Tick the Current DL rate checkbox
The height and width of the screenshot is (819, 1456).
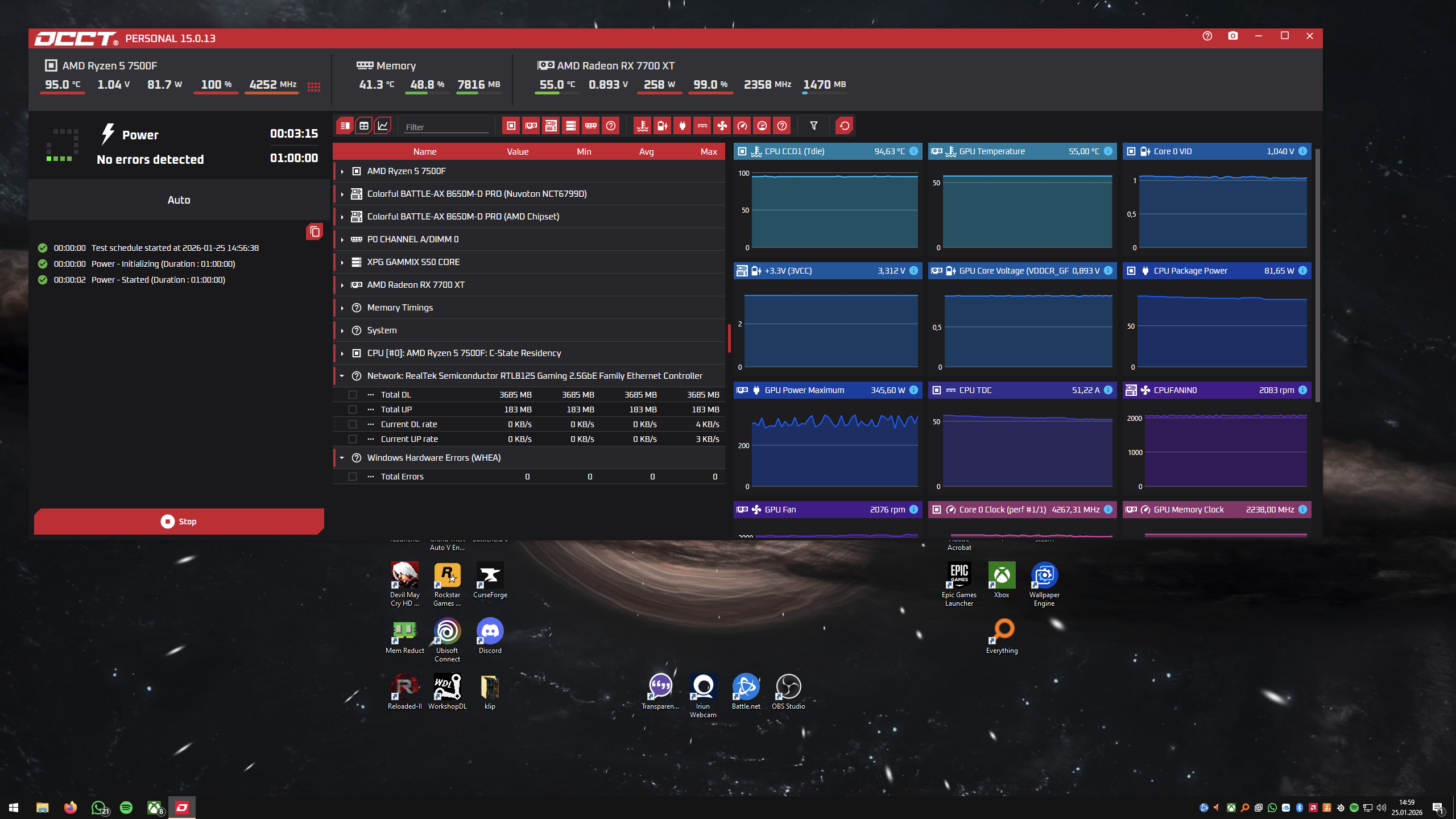coord(353,424)
